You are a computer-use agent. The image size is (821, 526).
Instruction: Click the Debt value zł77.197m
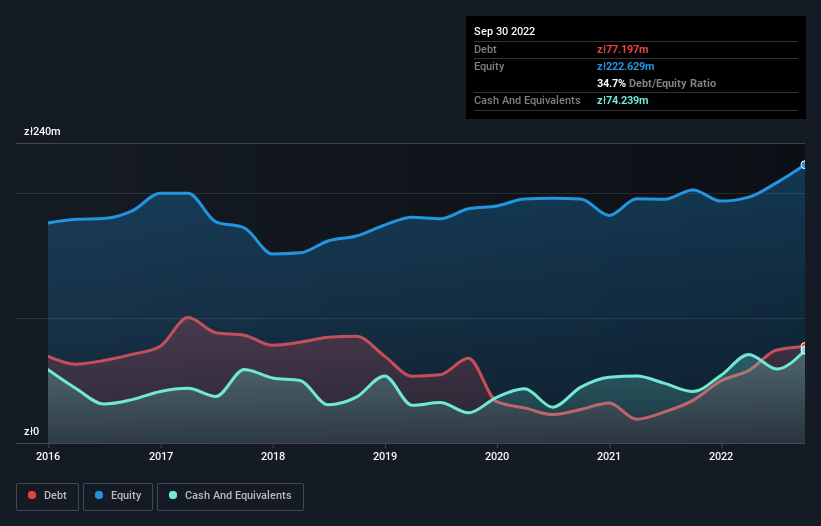(x=623, y=49)
